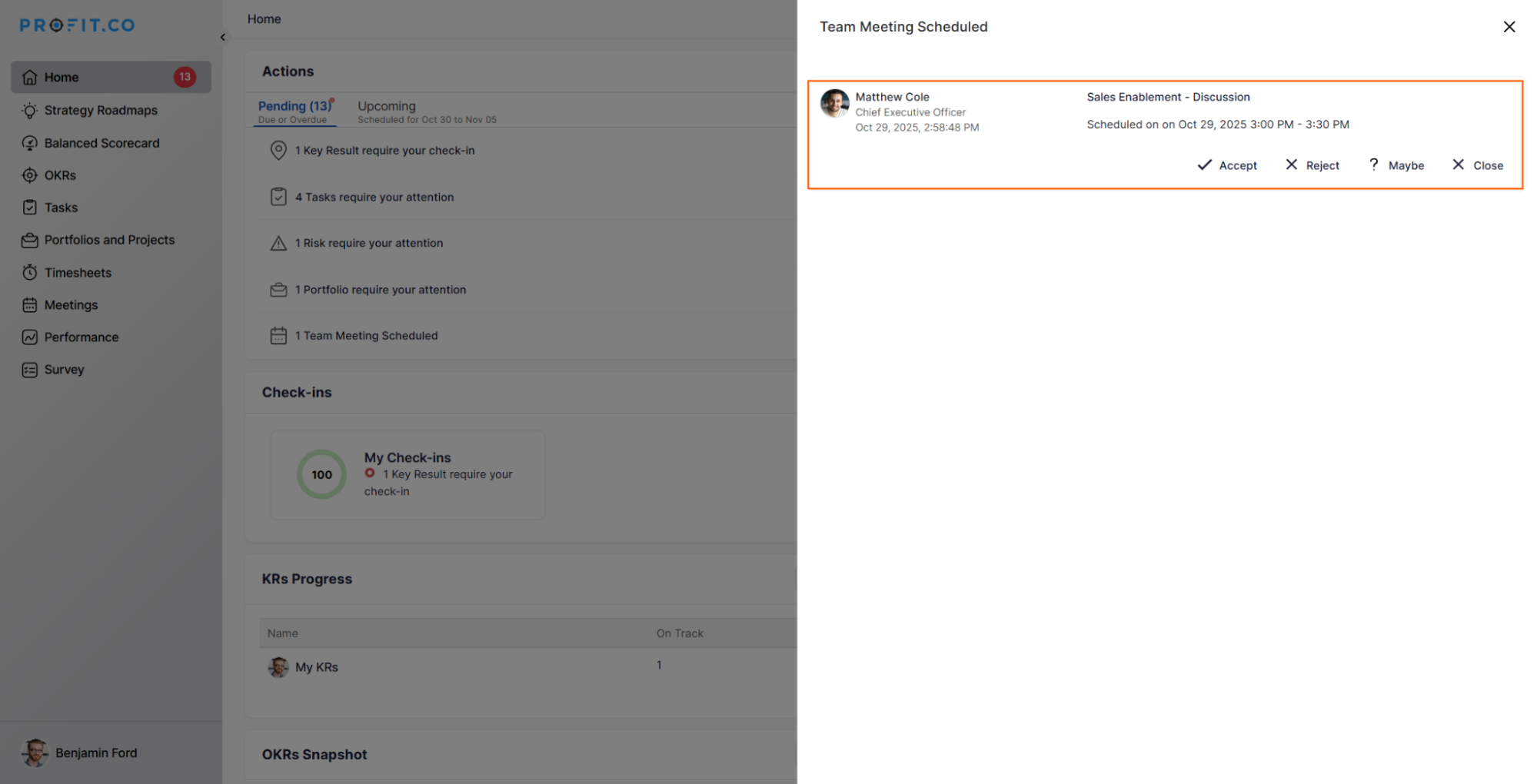This screenshot has height=784, width=1537.
Task: Click the Close button on meeting card
Action: tap(1478, 165)
